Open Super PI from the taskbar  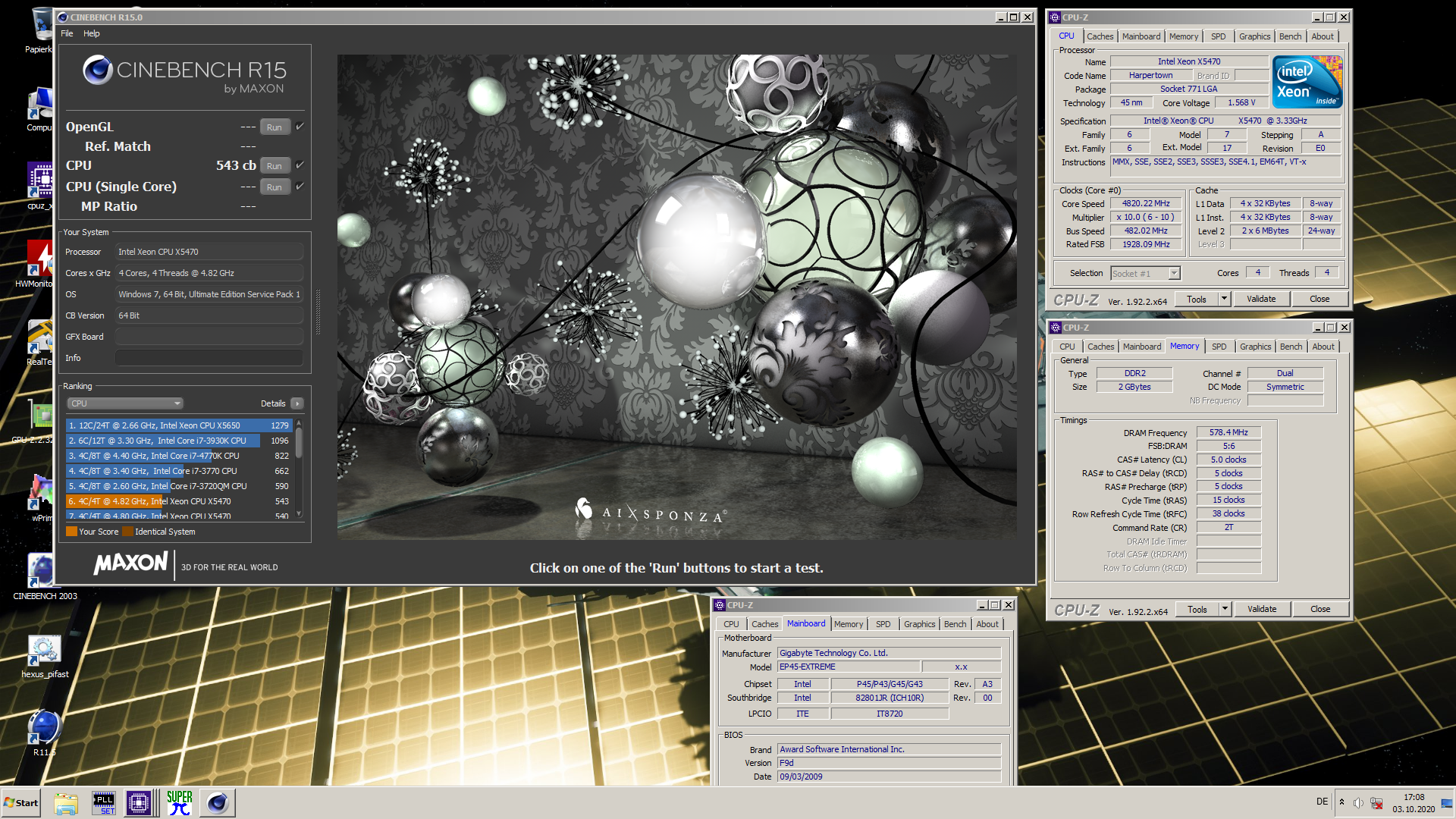(x=180, y=802)
